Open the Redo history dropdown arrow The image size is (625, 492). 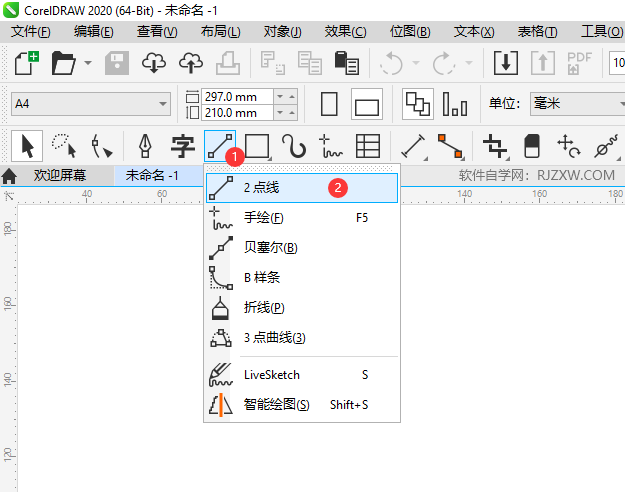coord(469,63)
